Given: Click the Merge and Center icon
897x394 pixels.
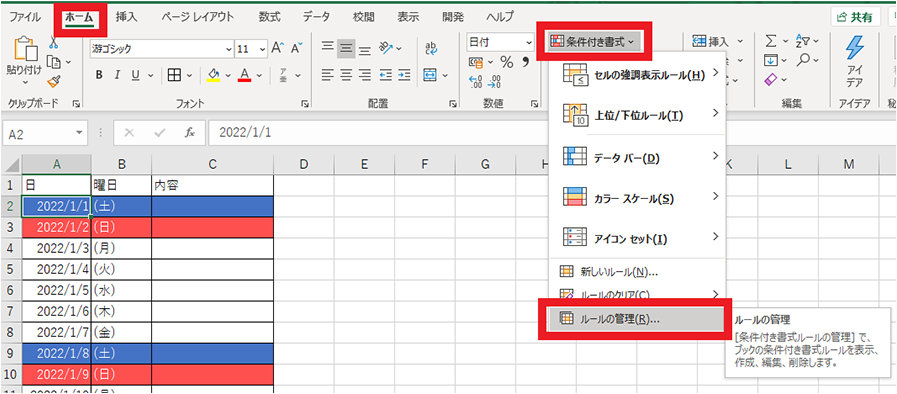Looking at the screenshot, I should coord(430,75).
